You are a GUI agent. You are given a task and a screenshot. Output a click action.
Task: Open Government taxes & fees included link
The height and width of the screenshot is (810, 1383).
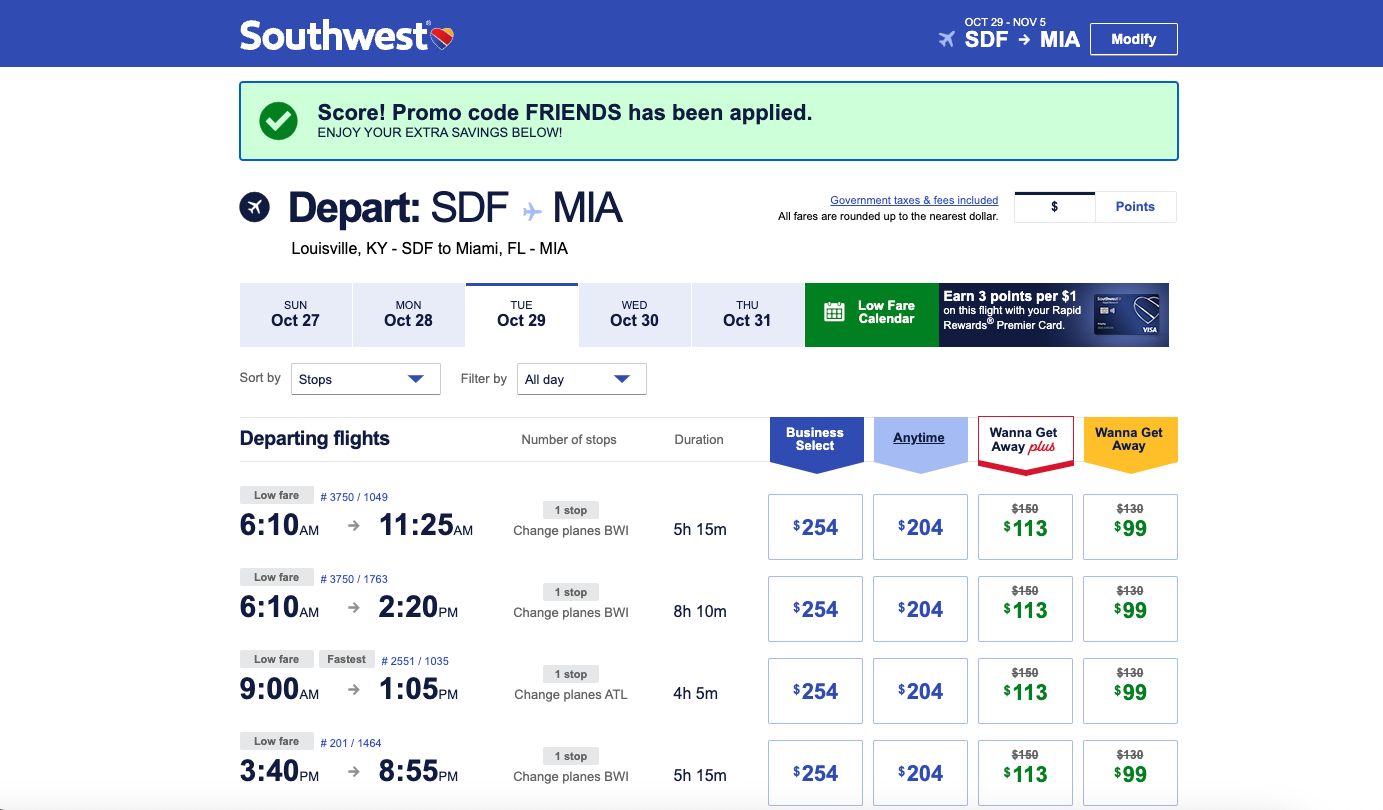[x=914, y=200]
